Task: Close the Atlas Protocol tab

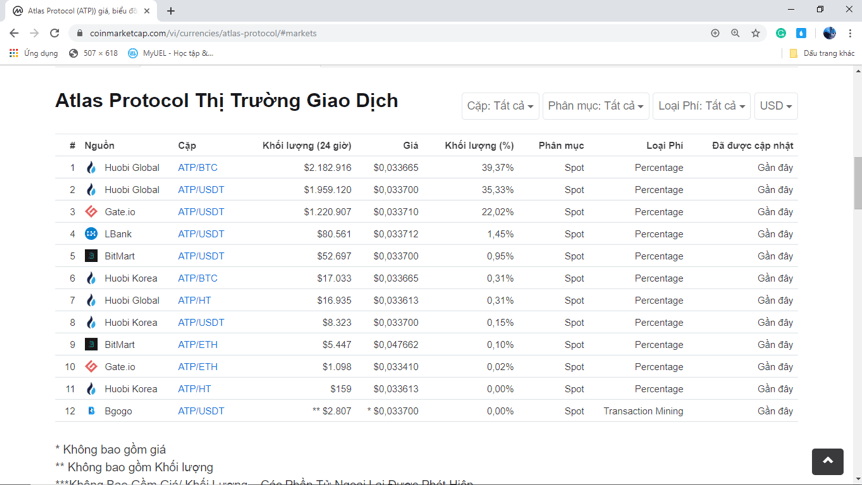Action: point(147,11)
